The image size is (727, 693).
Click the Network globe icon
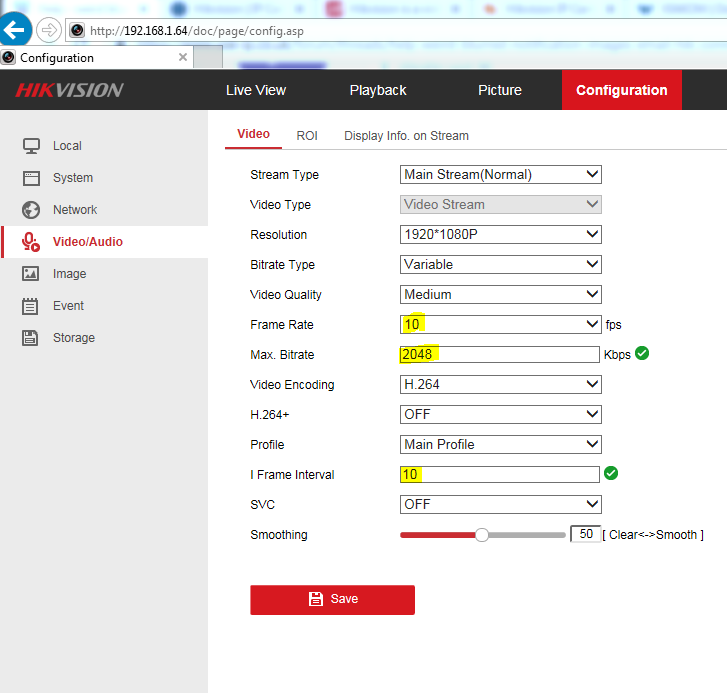pyautogui.click(x=31, y=210)
